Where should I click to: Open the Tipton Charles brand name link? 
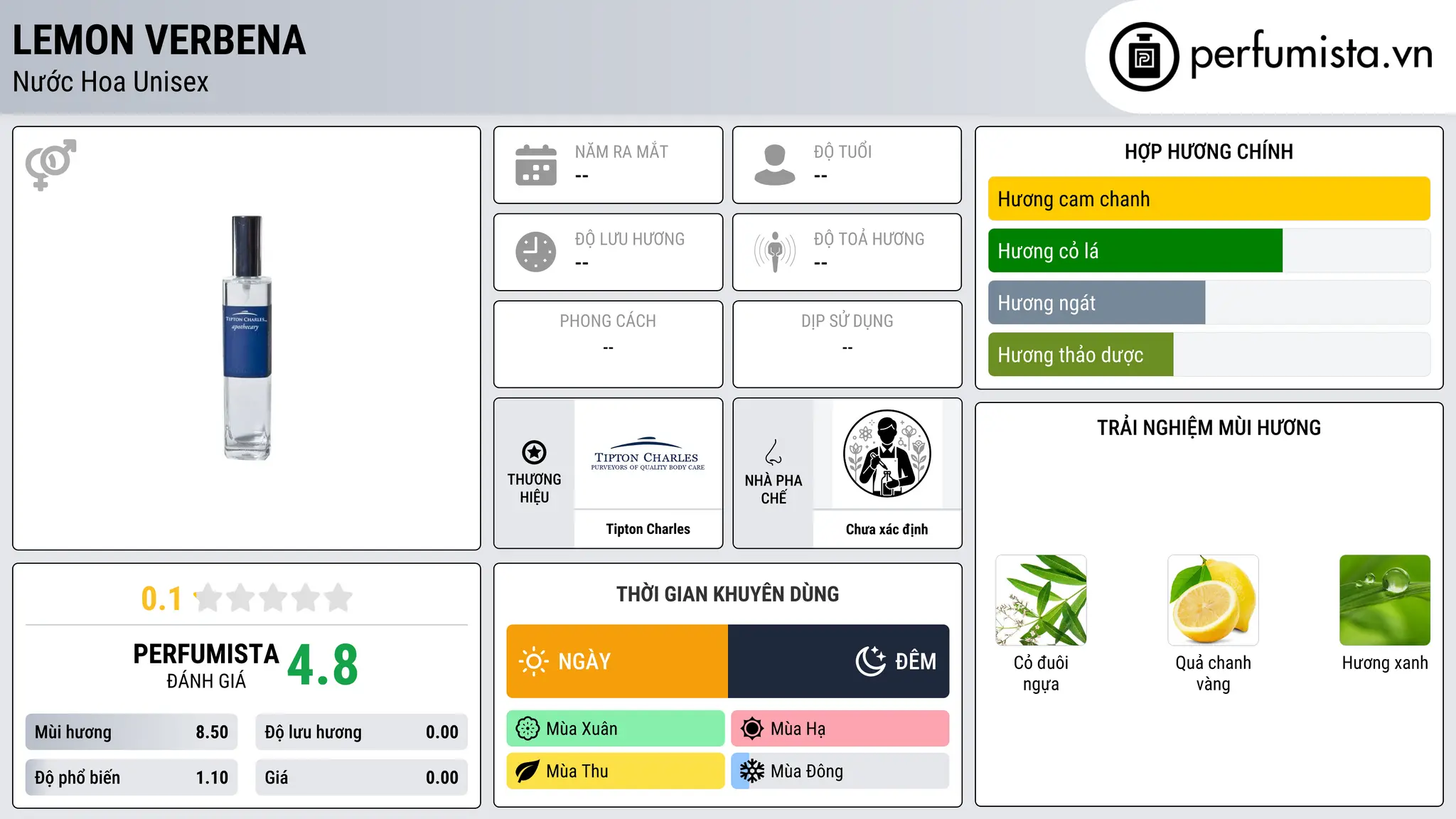[648, 529]
